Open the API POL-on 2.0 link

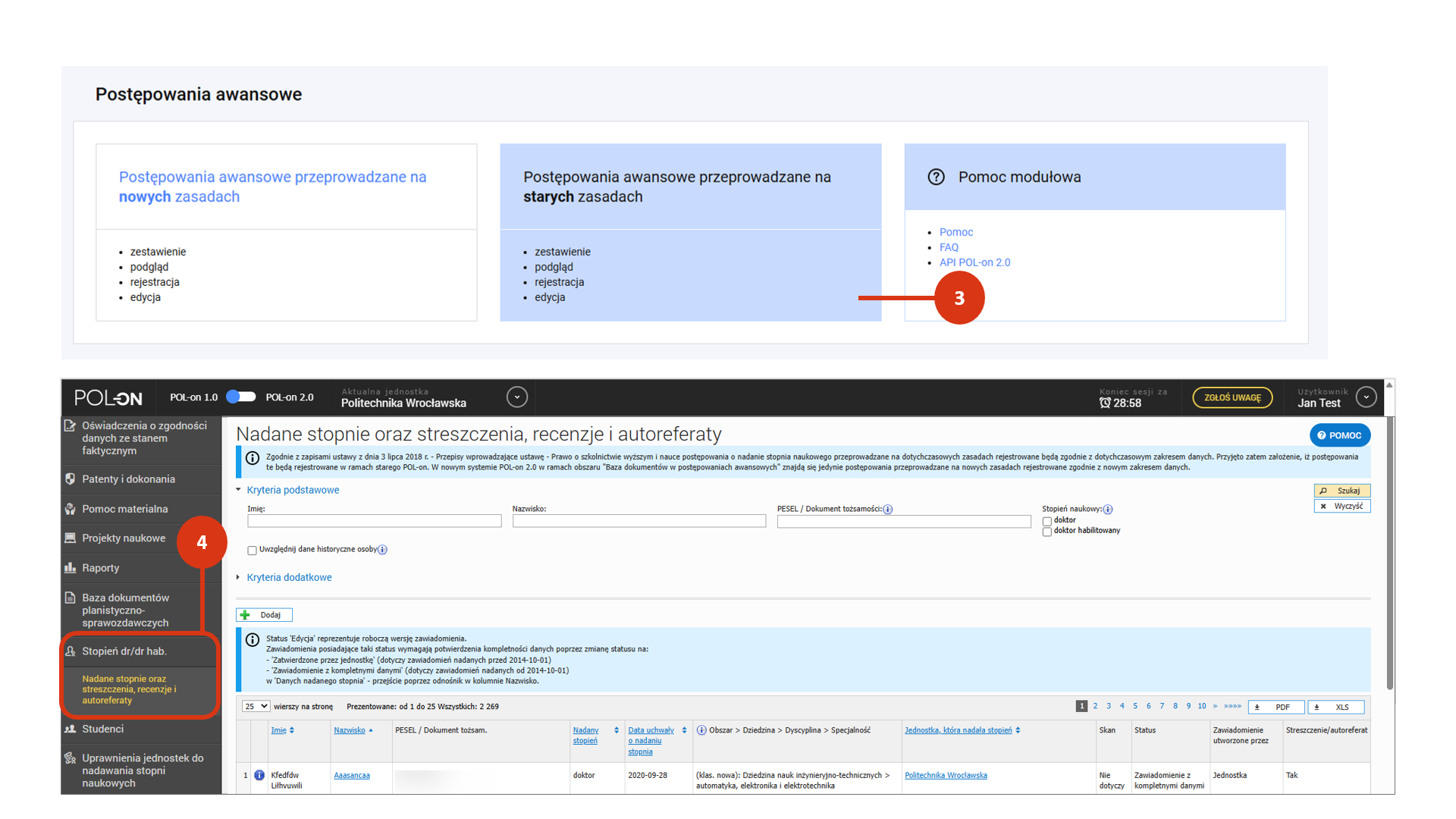click(974, 263)
